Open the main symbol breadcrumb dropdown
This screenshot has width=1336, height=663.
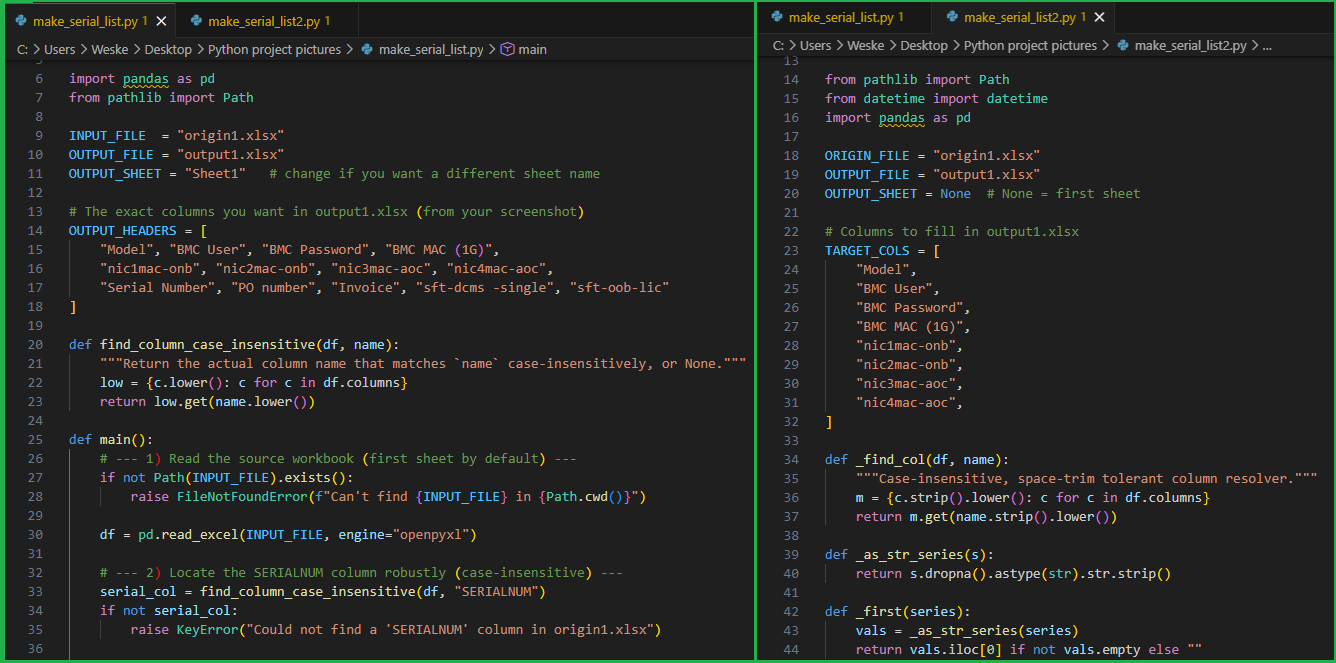[x=532, y=49]
